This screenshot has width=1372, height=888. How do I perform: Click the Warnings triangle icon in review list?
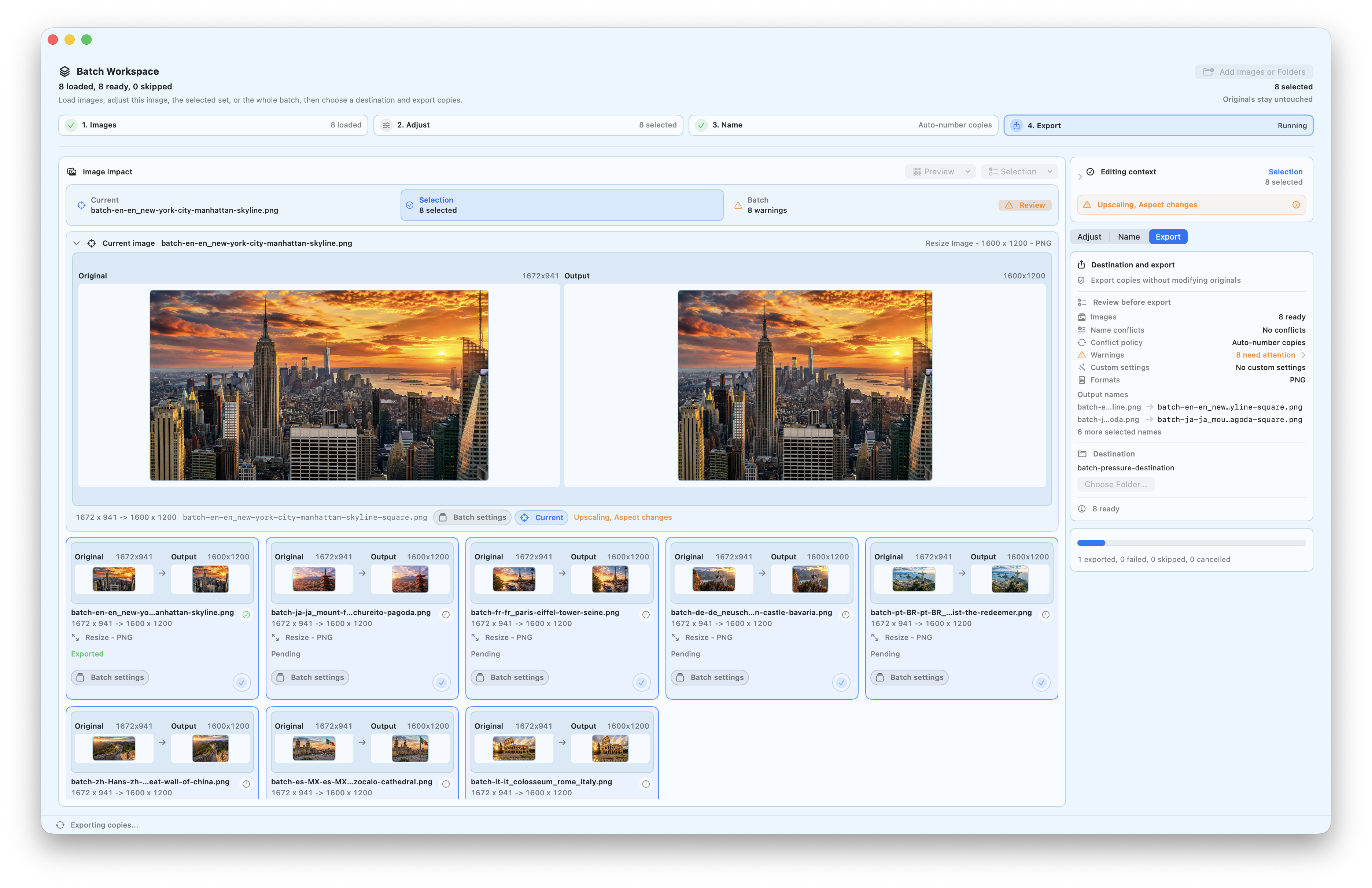[x=1081, y=355]
